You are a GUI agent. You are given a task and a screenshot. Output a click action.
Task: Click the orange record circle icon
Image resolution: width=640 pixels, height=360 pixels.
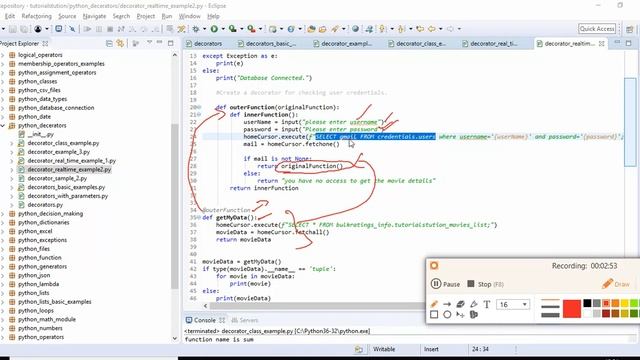[434, 266]
